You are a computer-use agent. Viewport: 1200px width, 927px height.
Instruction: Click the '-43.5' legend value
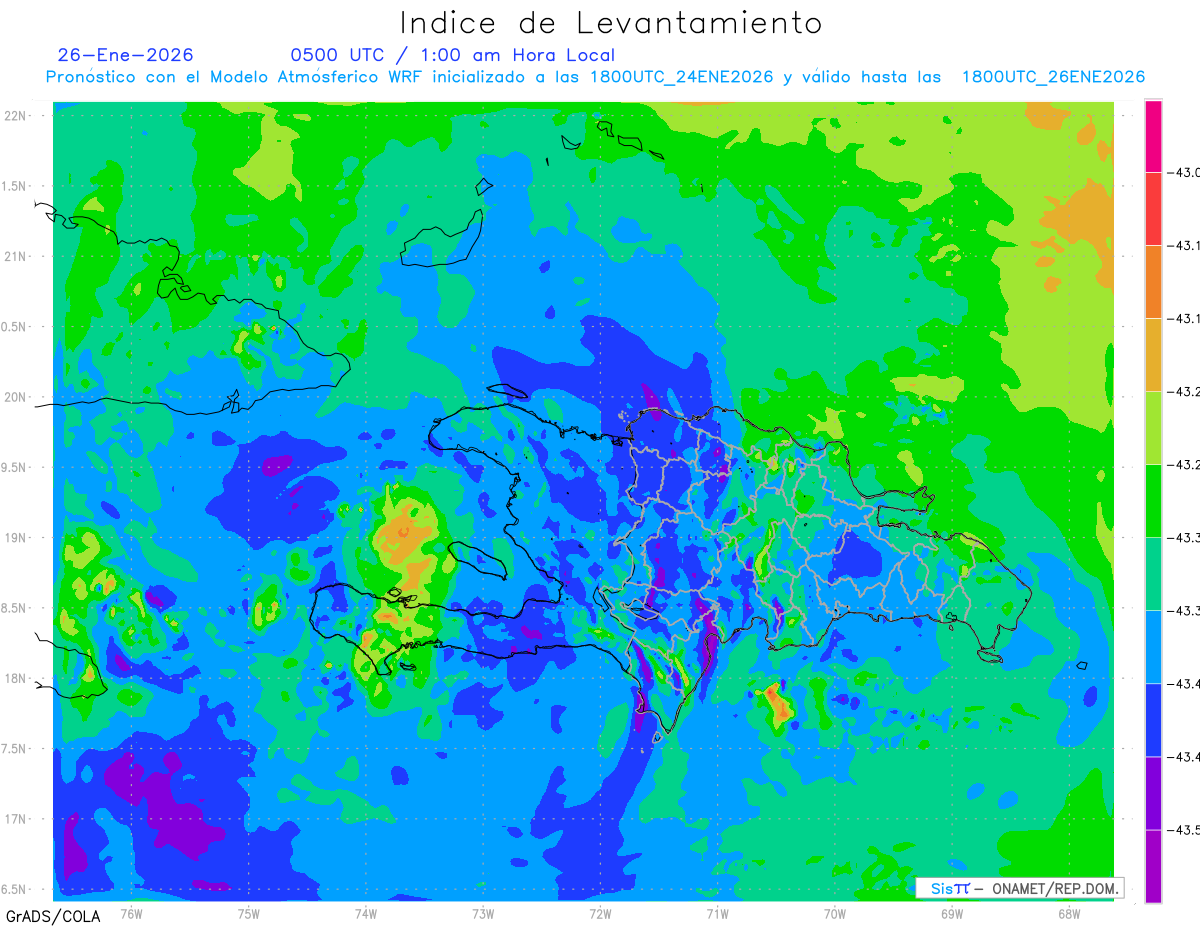coord(1186,830)
